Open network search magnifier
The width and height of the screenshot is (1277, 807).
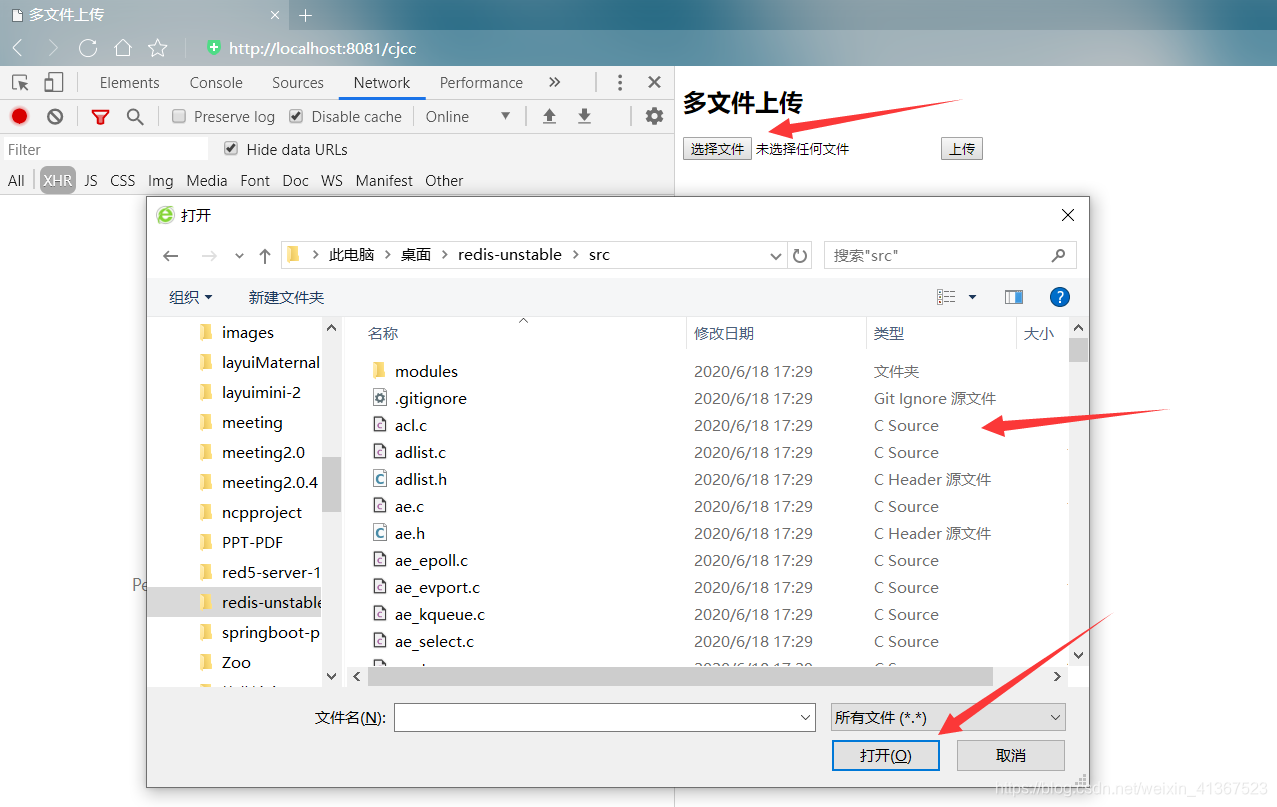pyautogui.click(x=135, y=117)
